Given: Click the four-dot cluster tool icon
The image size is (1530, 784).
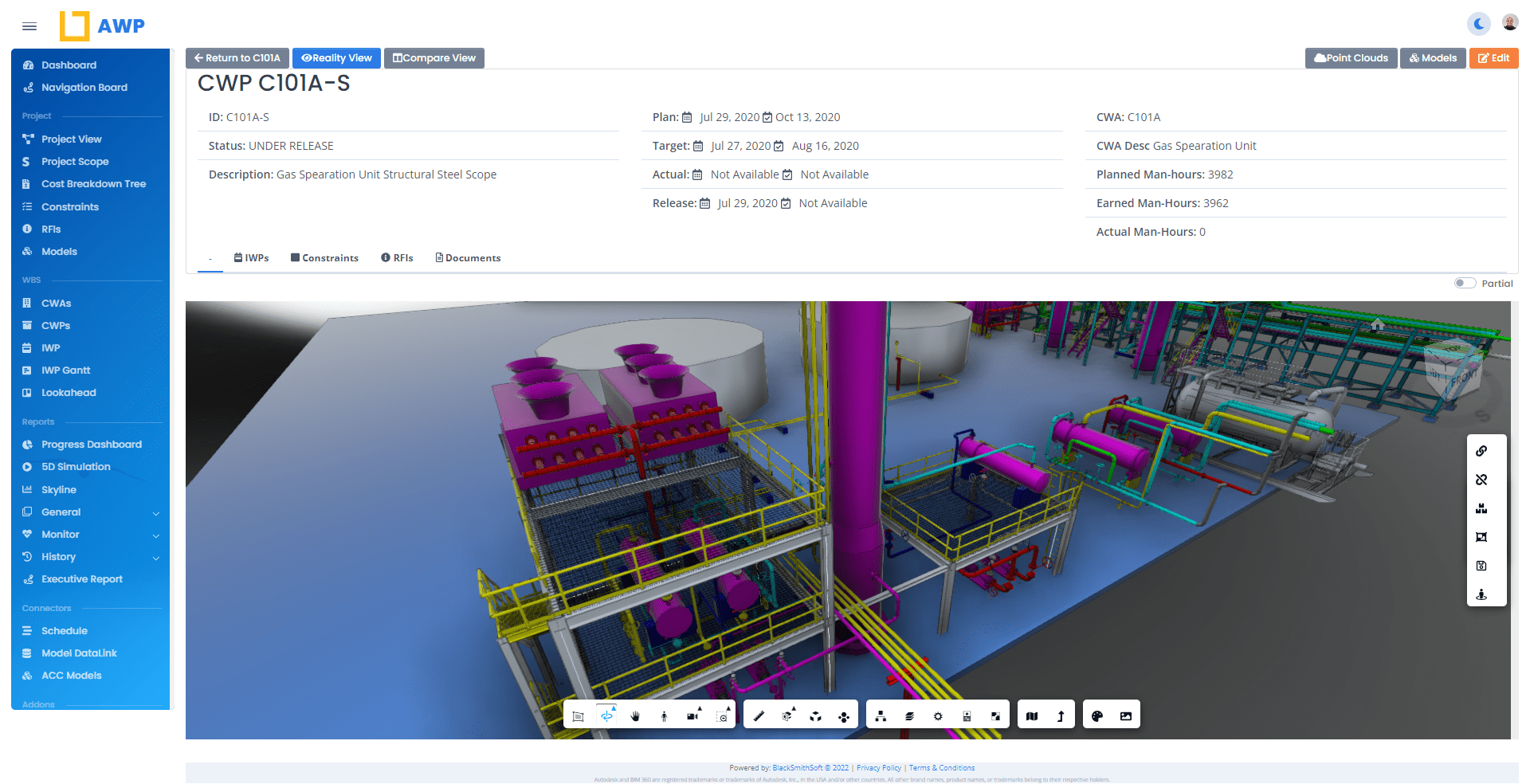Looking at the screenshot, I should point(844,716).
